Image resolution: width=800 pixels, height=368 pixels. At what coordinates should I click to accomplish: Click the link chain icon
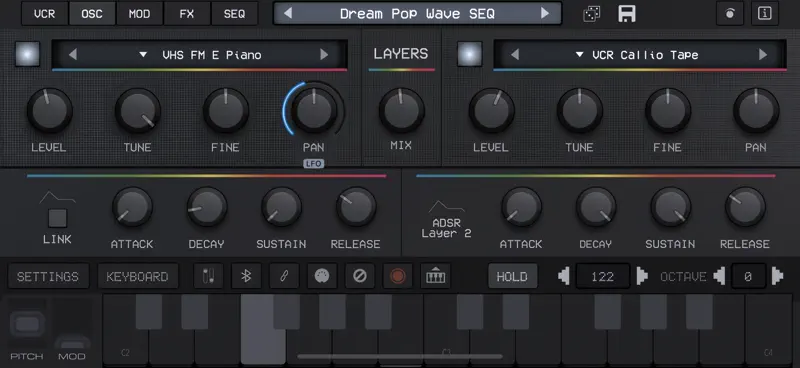(x=284, y=277)
